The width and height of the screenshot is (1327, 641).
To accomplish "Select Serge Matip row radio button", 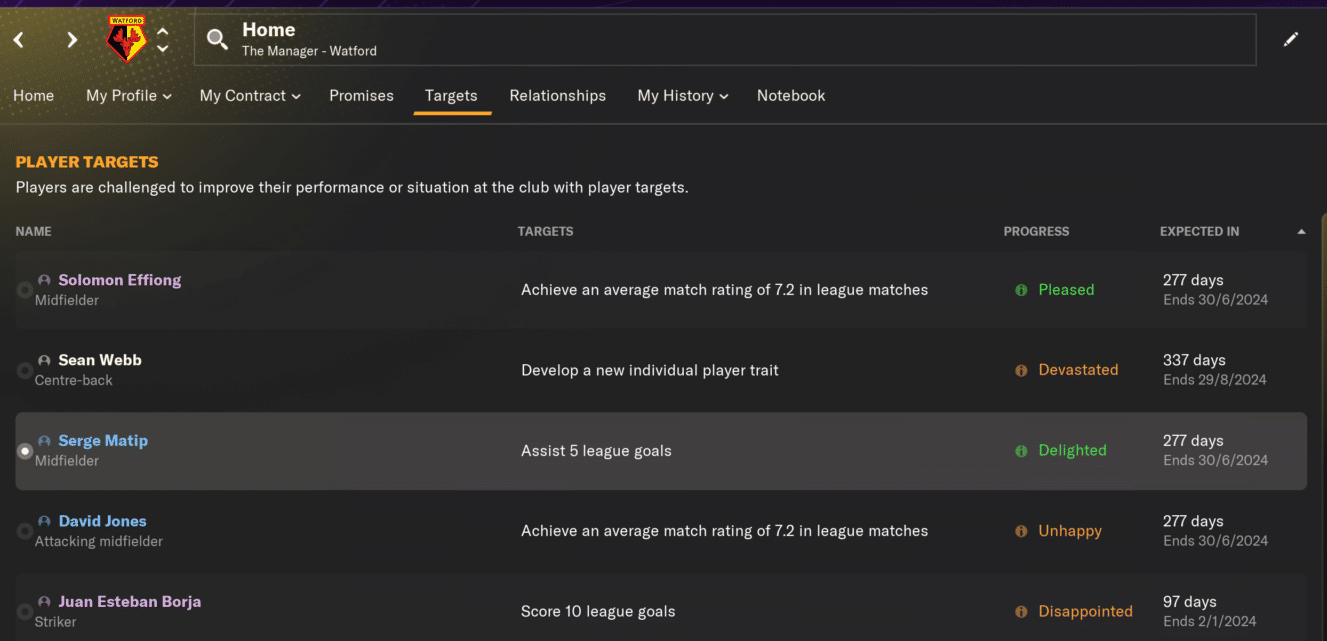I will click(25, 451).
